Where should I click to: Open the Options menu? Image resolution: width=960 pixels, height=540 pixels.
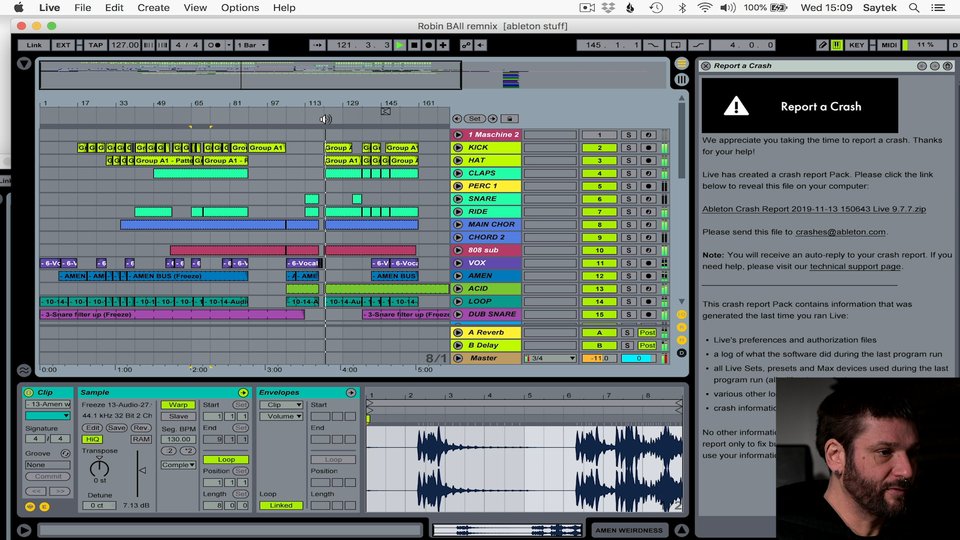[x=240, y=7]
